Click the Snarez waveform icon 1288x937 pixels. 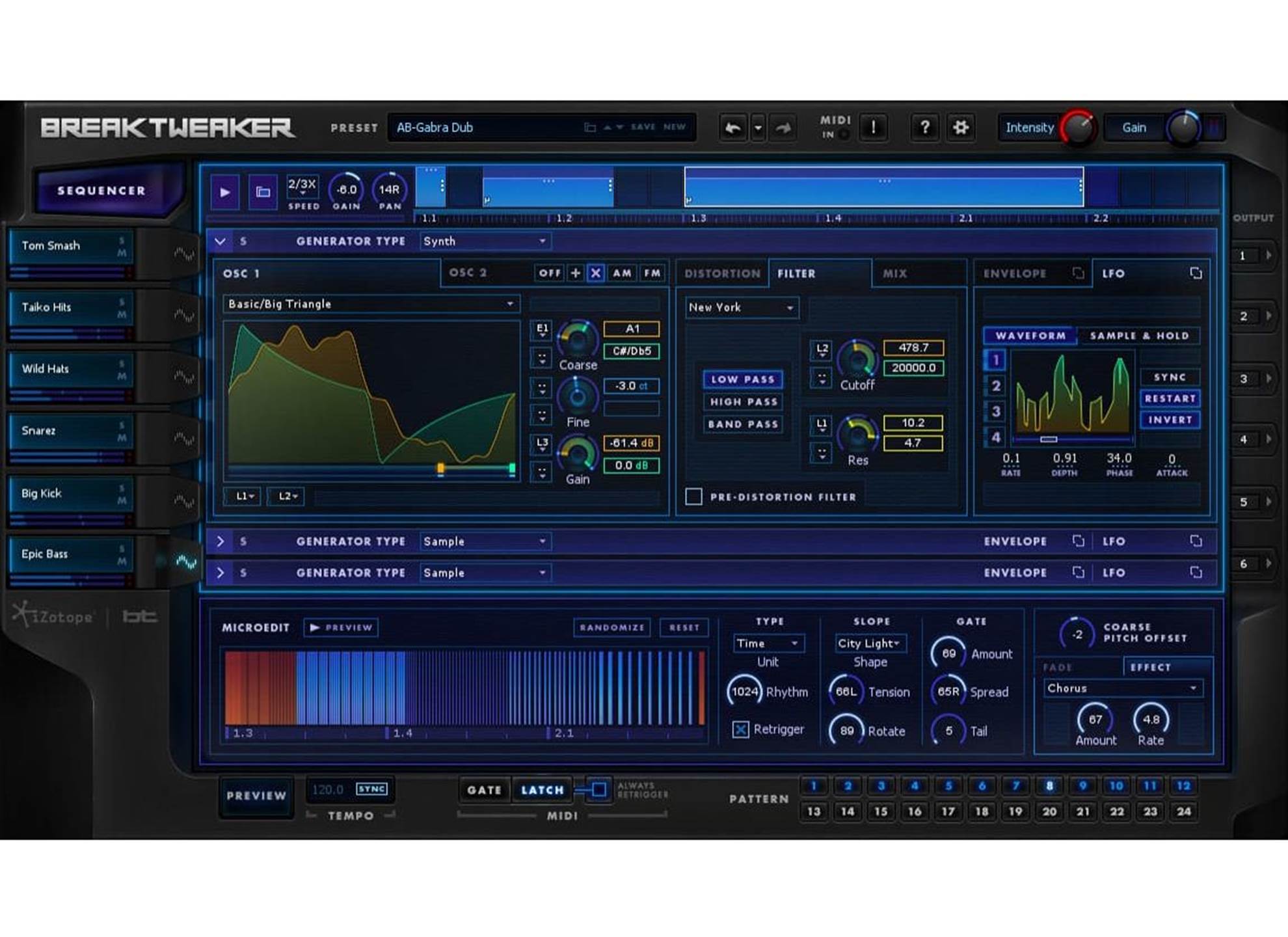point(184,439)
